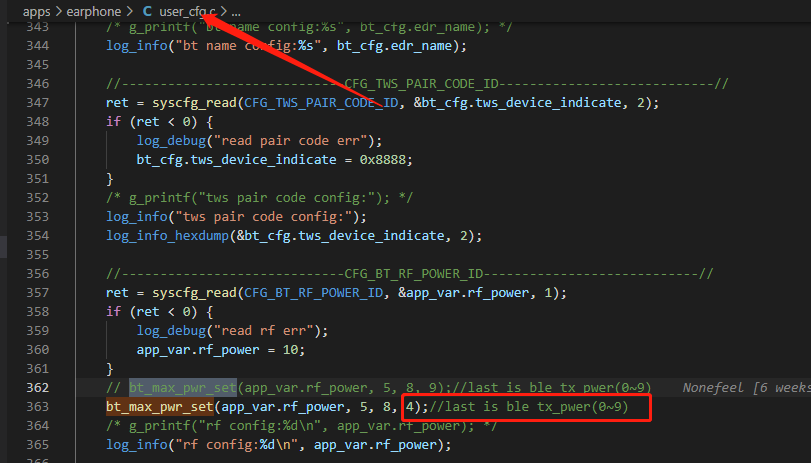Click the 'last is ble tx_pwer(0~9)' comment on line 363
Image resolution: width=811 pixels, height=463 pixels.
[529, 407]
